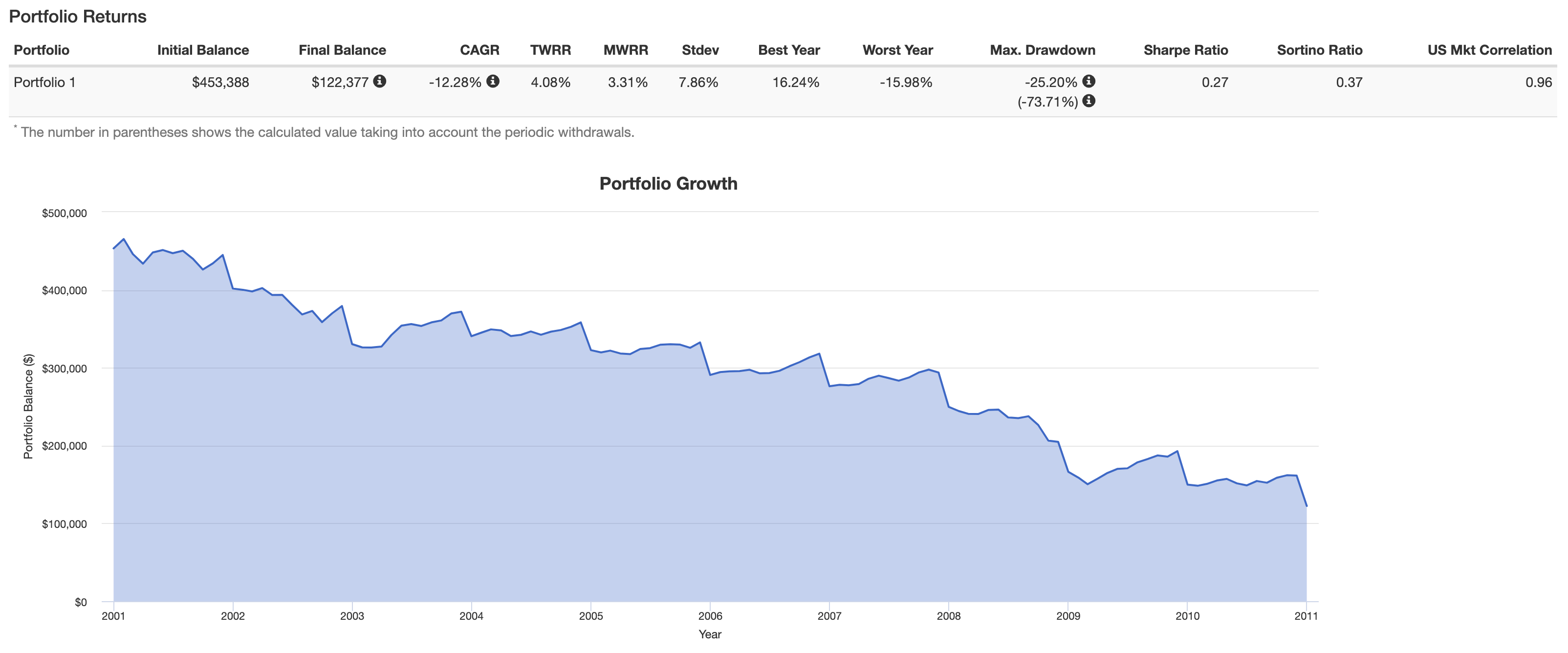Viewport: 1568px width, 653px height.
Task: Click the 2008 label on the year axis
Action: click(948, 616)
